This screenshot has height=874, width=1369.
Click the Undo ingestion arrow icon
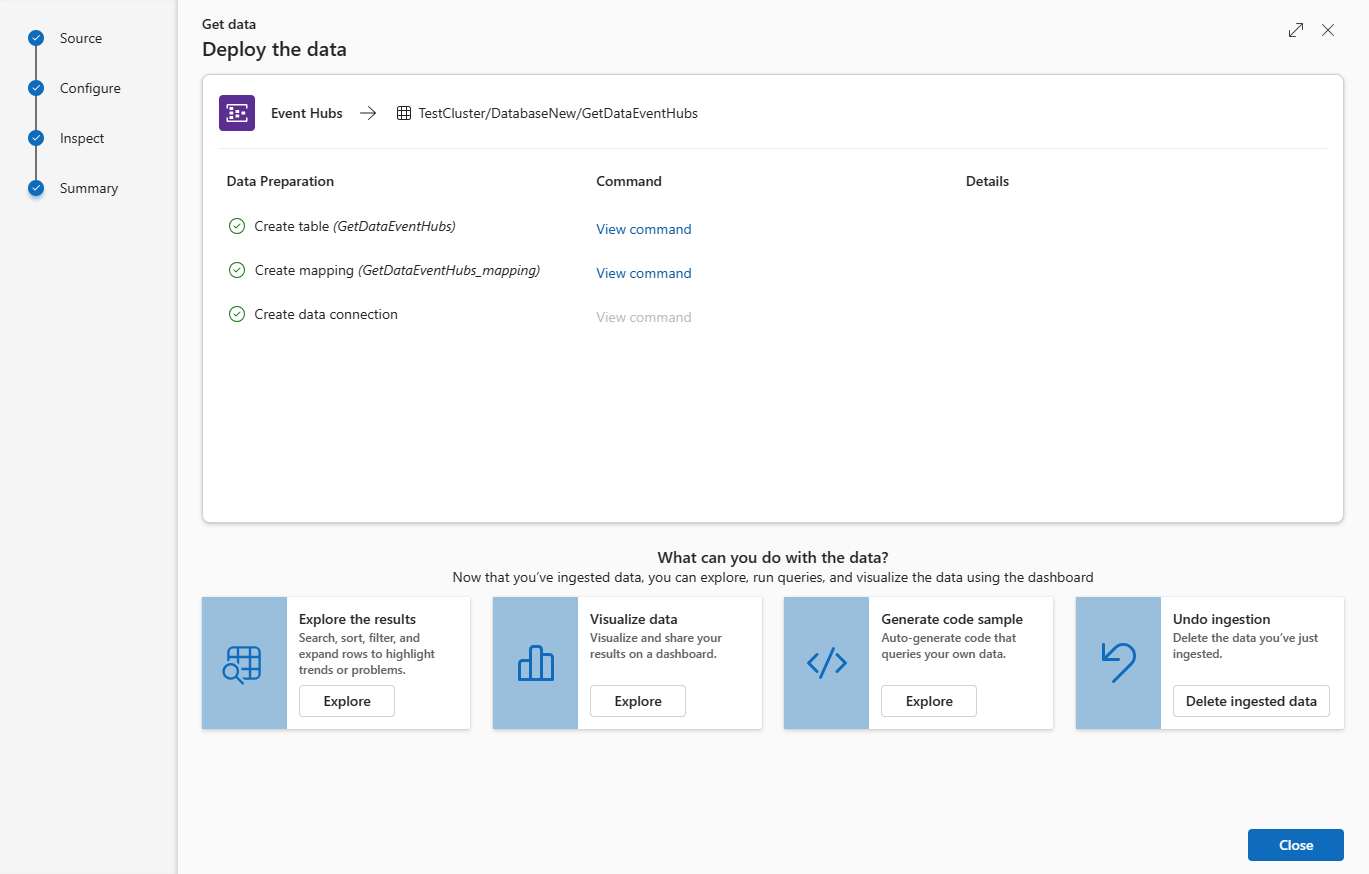point(1118,663)
